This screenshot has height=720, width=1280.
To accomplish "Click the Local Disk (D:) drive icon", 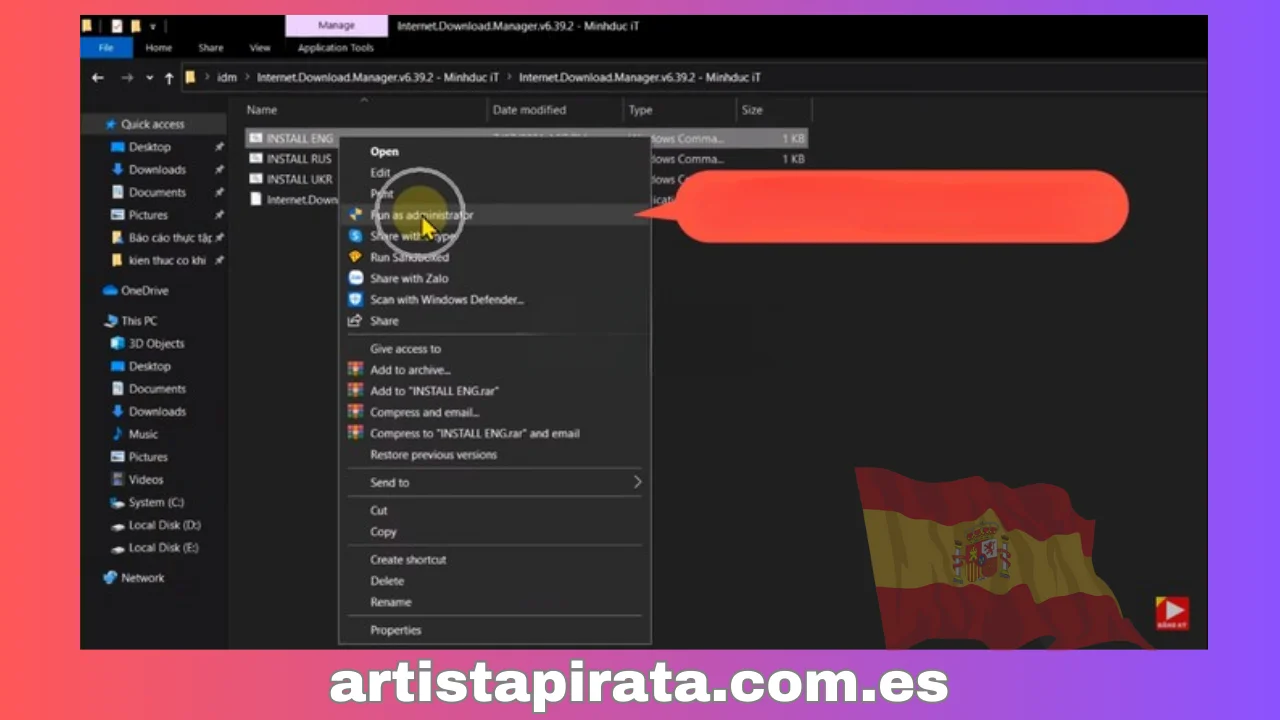I will pos(119,525).
